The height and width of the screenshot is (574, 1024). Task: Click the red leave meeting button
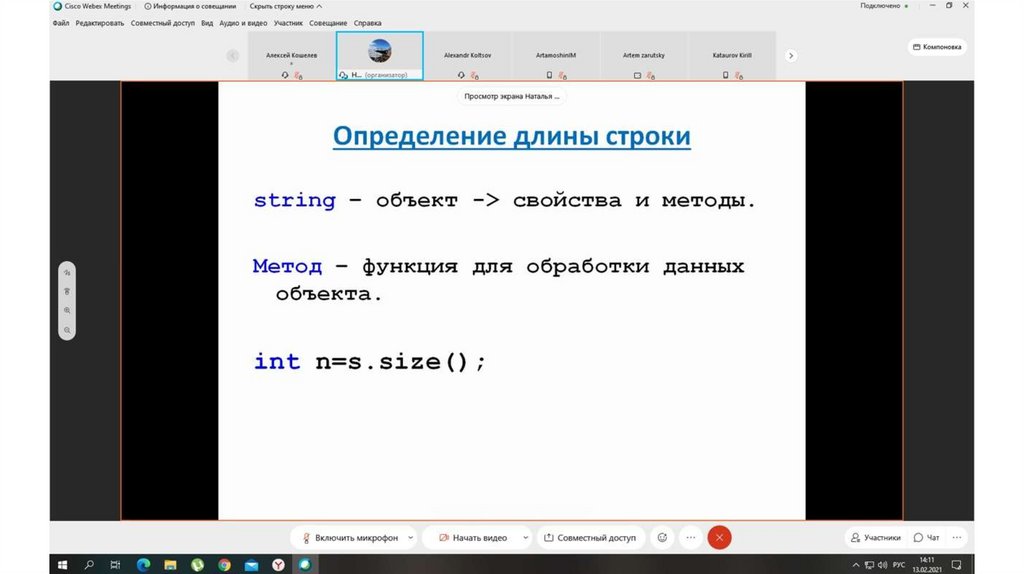(x=720, y=537)
